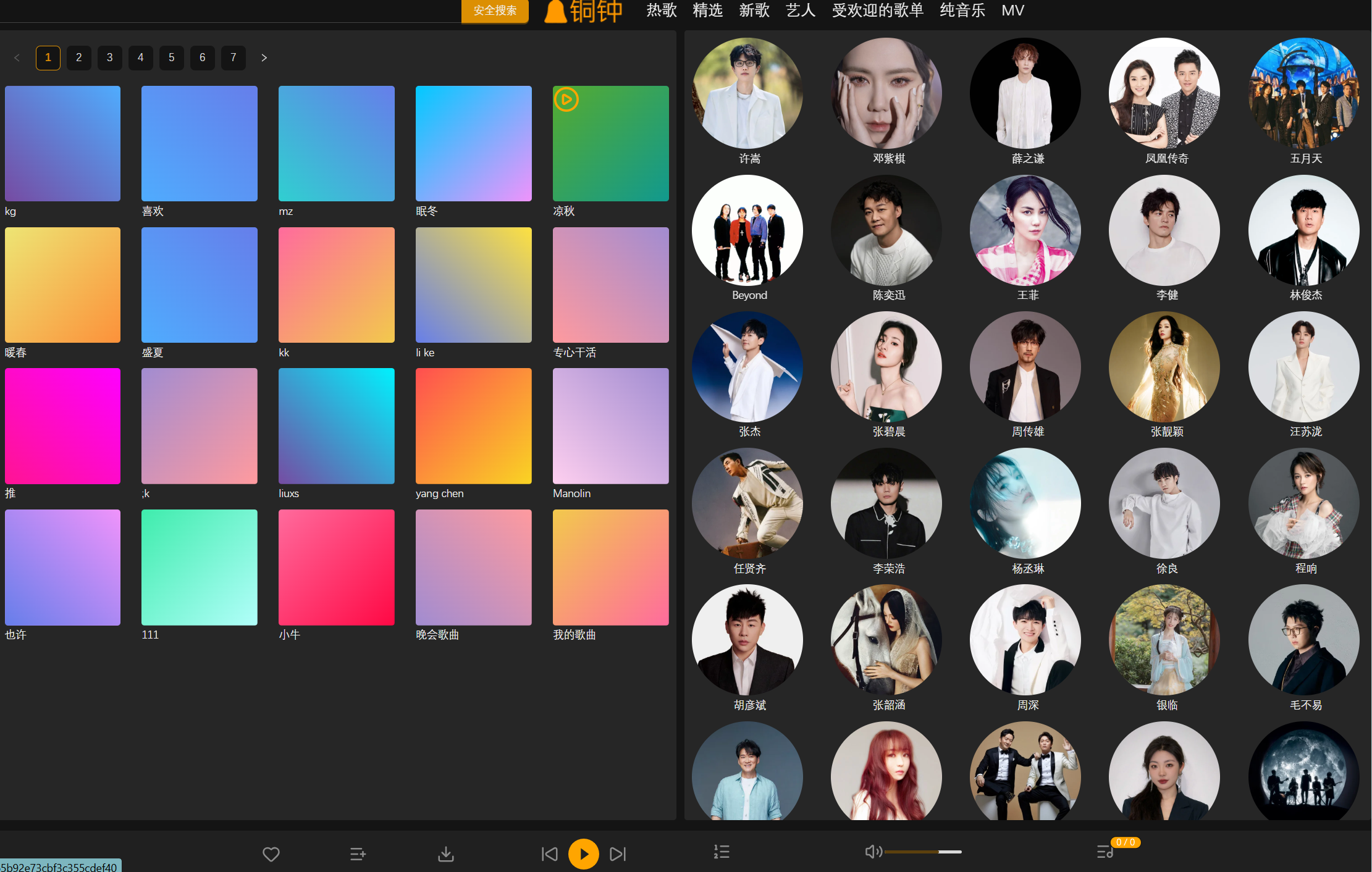Click the add-to-playlist icon
This screenshot has width=1372, height=872.
click(x=358, y=854)
